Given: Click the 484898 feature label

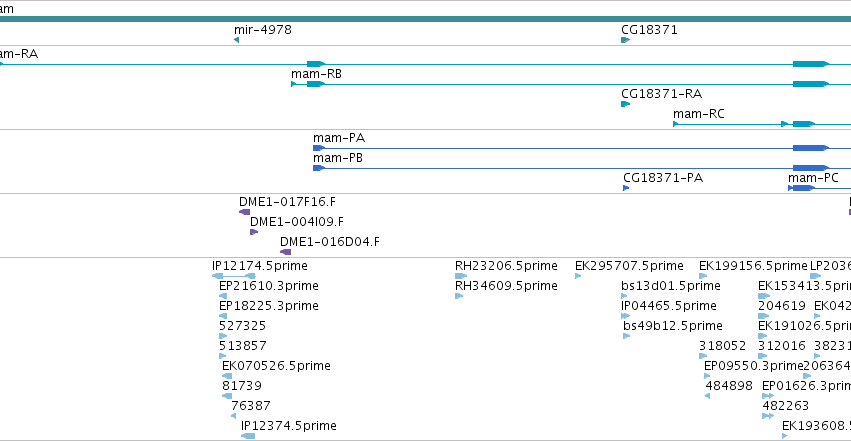Looking at the screenshot, I should [x=729, y=386].
